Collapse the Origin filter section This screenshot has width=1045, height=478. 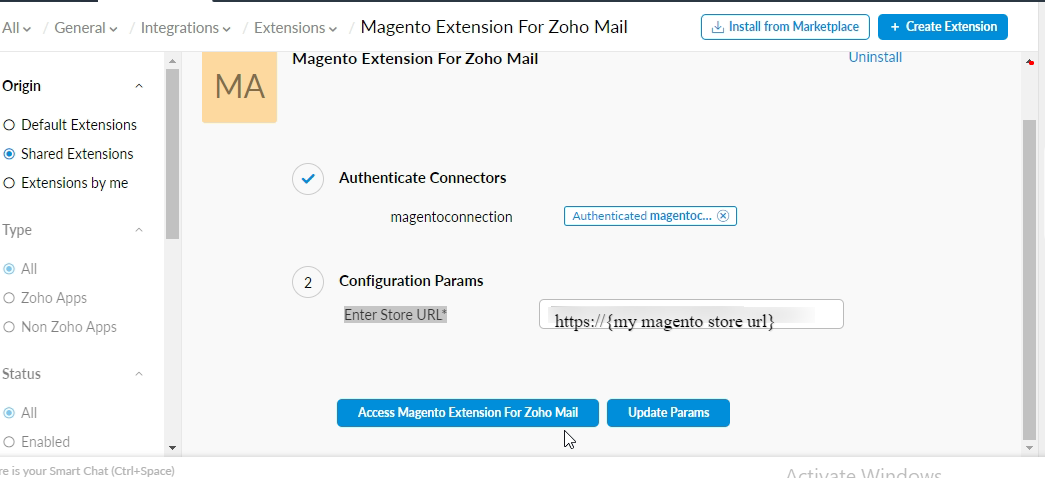pos(139,86)
